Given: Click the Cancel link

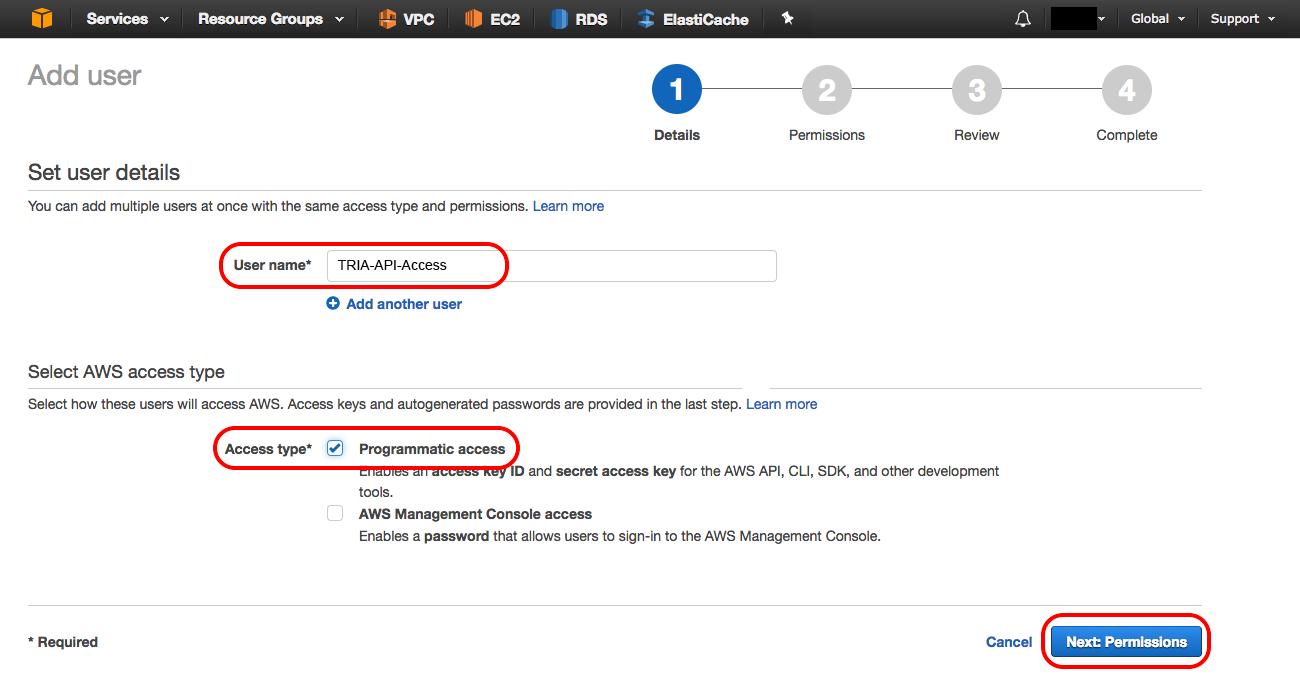Looking at the screenshot, I should point(1009,642).
